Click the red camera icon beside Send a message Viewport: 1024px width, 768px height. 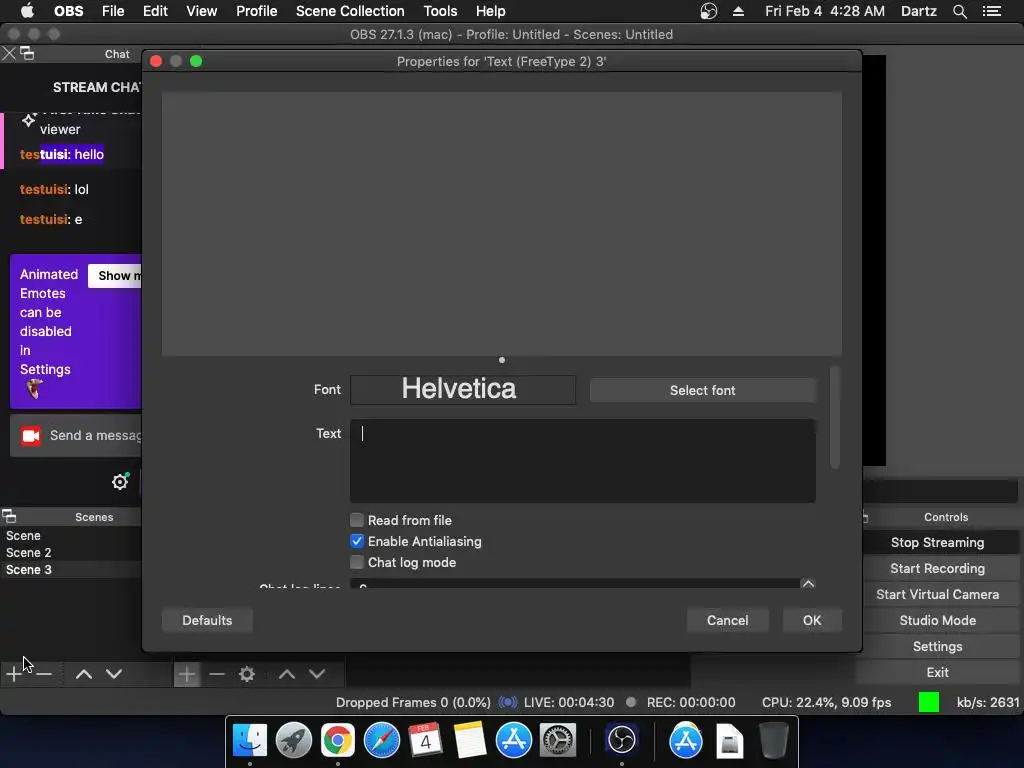pos(31,436)
